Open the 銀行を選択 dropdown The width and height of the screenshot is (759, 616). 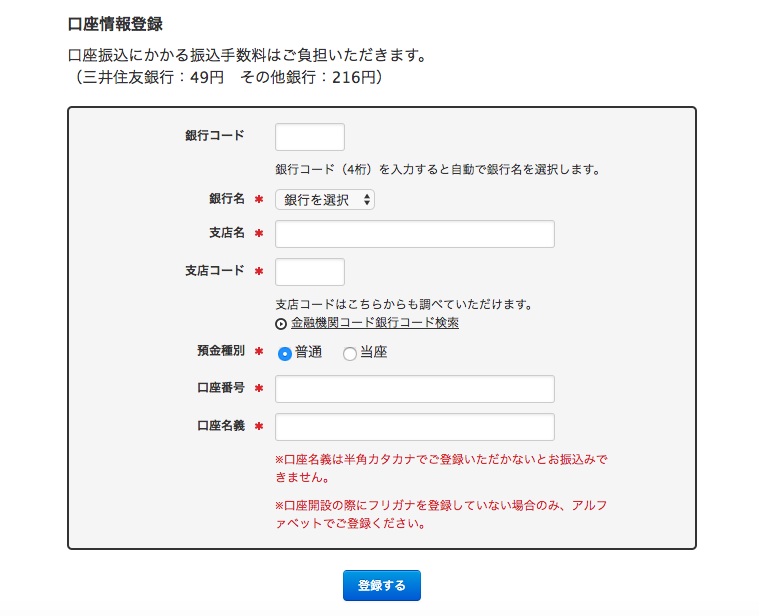coord(325,199)
